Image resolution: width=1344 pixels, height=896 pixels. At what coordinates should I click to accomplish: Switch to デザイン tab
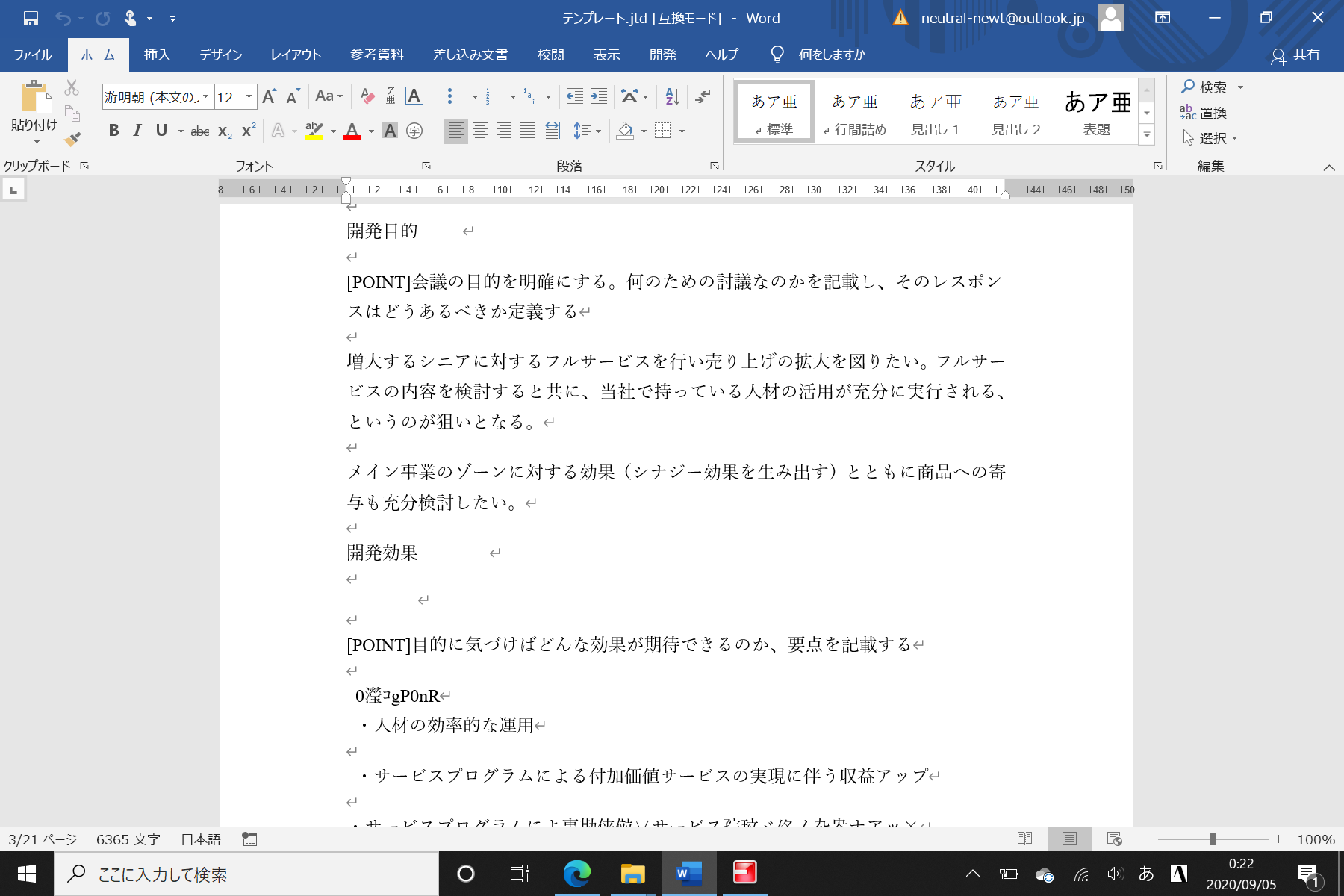[221, 55]
